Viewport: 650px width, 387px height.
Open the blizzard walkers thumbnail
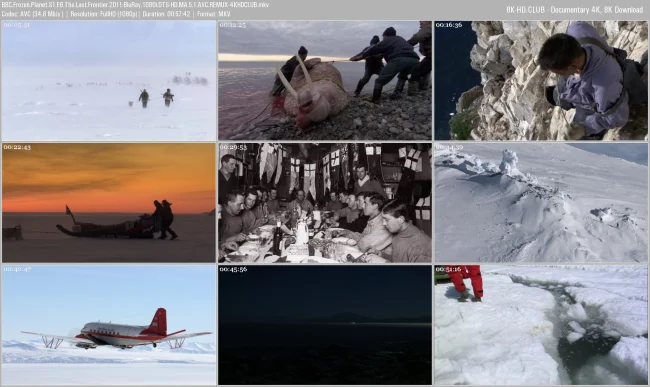[109, 81]
